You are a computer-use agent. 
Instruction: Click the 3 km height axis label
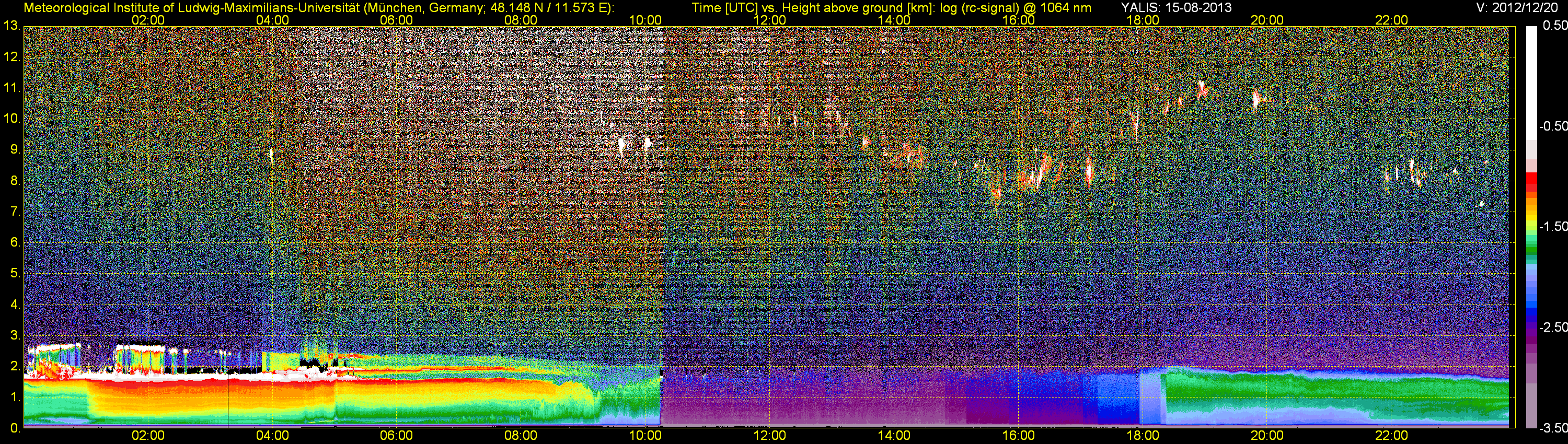coord(15,335)
